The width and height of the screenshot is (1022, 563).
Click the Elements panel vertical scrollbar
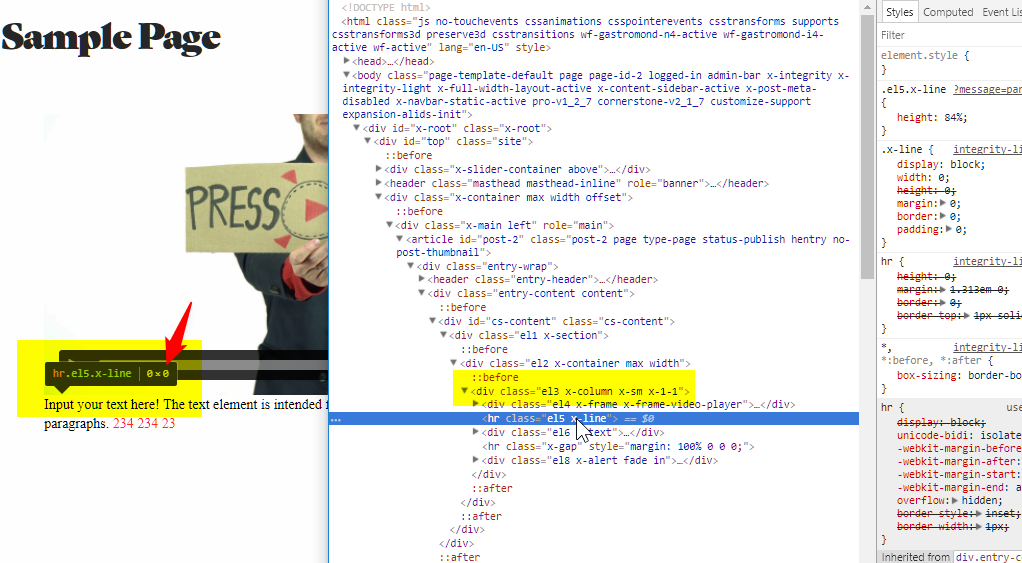point(866,150)
